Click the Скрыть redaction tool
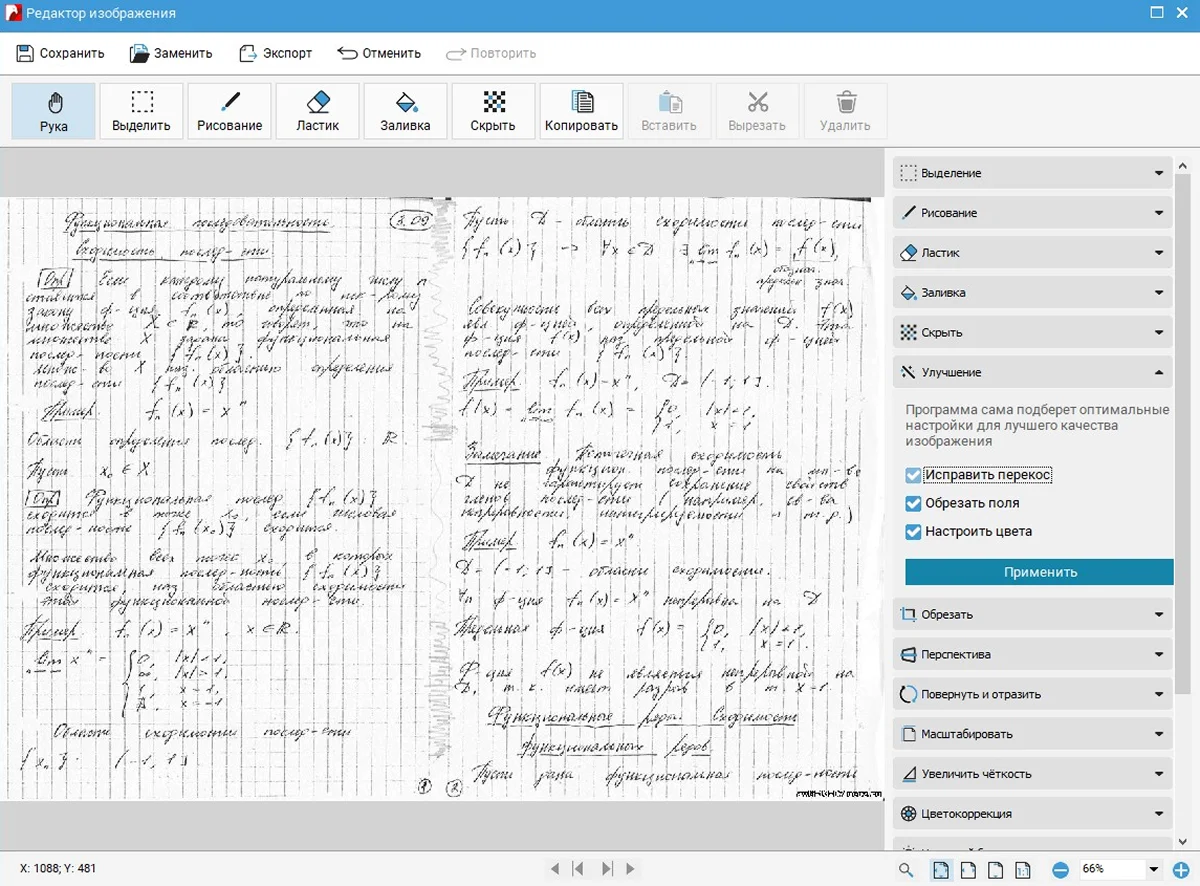1200x886 pixels. 493,111
